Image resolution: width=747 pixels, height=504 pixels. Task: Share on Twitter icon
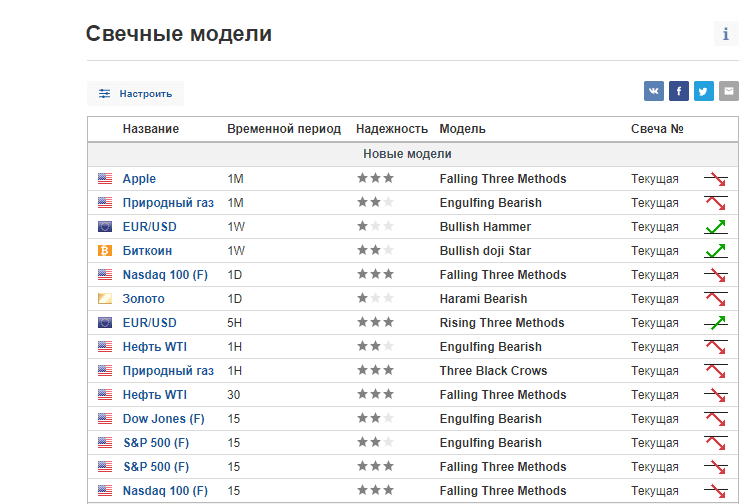tap(704, 91)
